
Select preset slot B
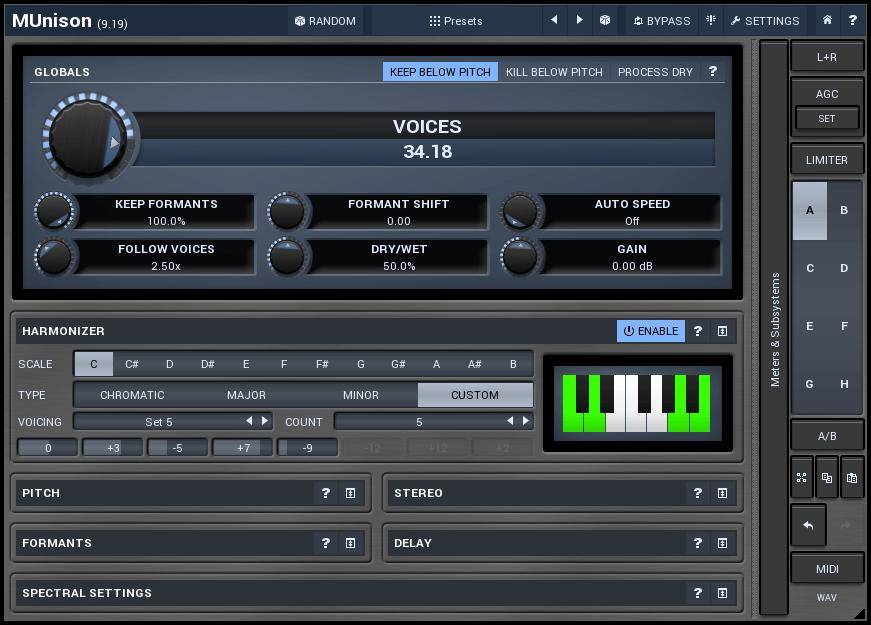844,210
